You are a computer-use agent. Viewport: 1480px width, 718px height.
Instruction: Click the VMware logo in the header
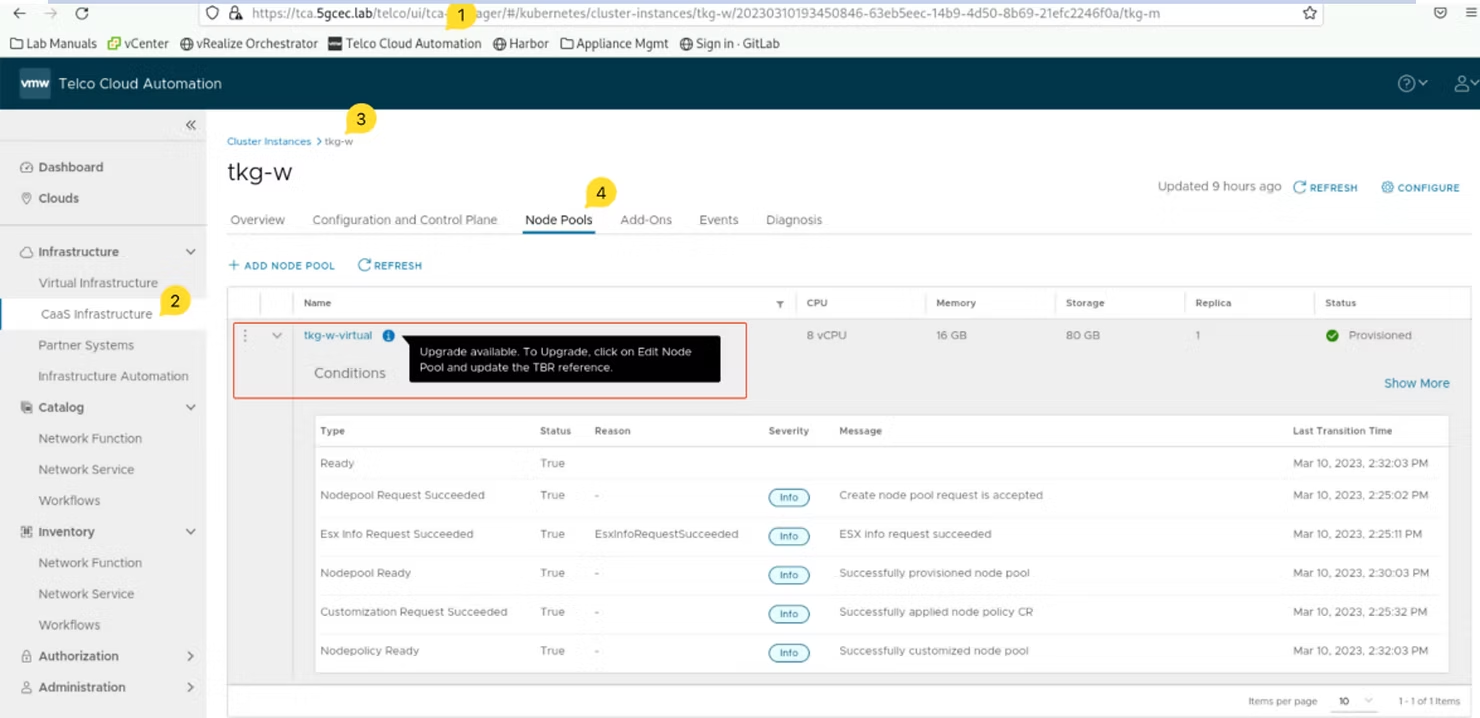coord(34,83)
